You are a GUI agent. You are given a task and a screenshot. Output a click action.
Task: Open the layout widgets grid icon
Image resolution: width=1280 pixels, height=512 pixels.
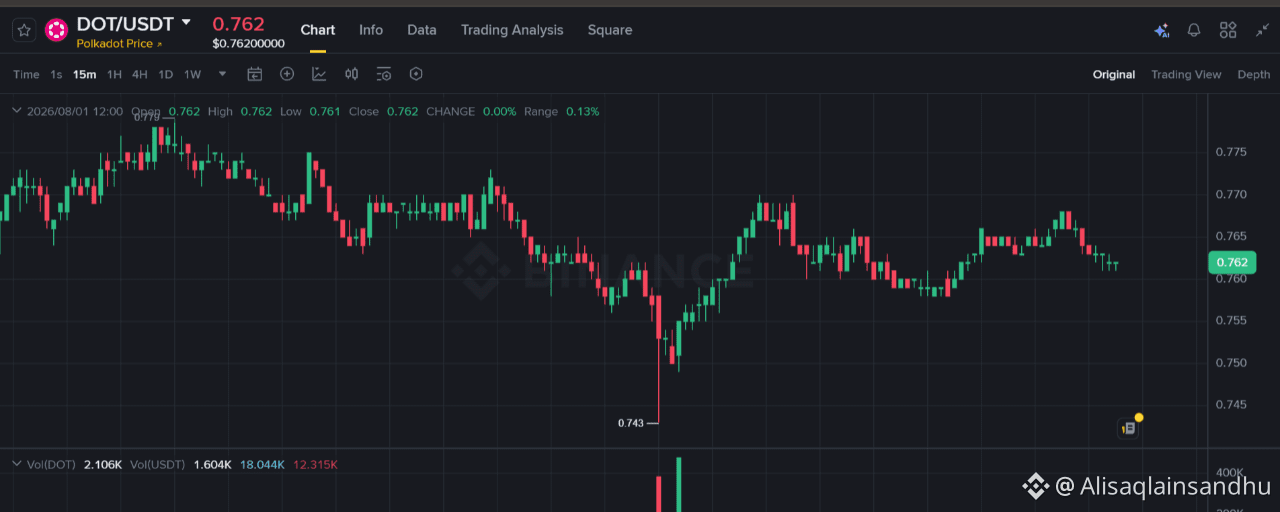click(x=1228, y=30)
